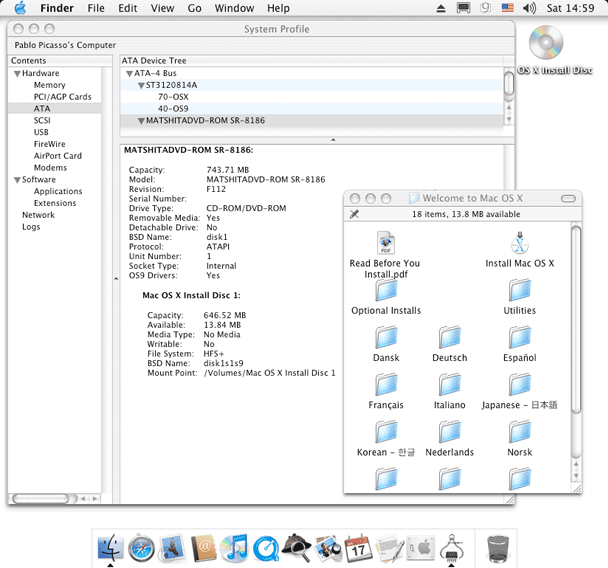Screen dimensions: 608x568
Task: Click the US flag input menu
Action: (x=508, y=7)
